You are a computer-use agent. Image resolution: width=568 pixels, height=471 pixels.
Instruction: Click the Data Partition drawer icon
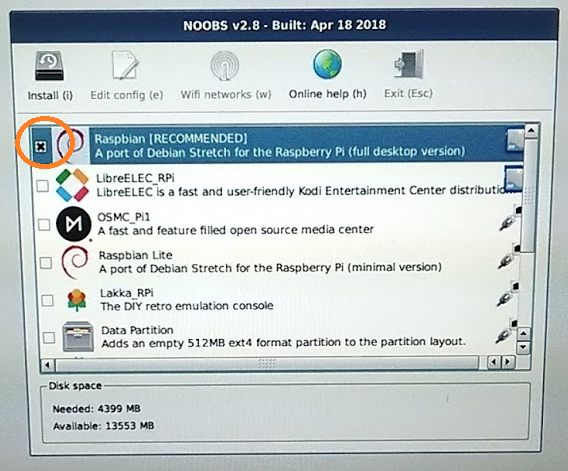click(78, 337)
